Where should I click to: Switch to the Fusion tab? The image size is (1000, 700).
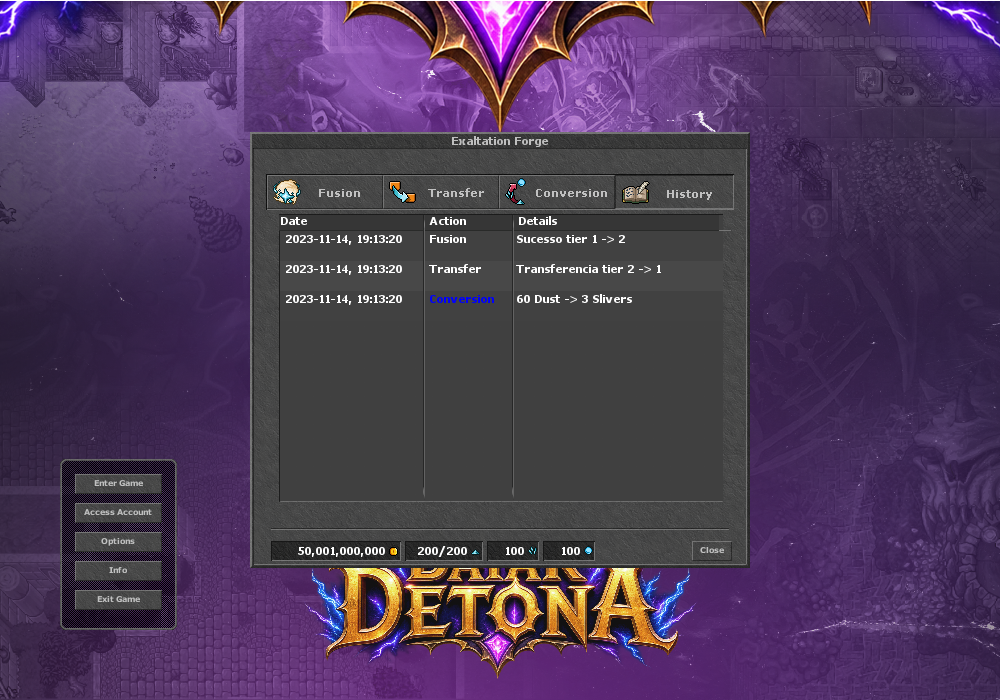[325, 193]
